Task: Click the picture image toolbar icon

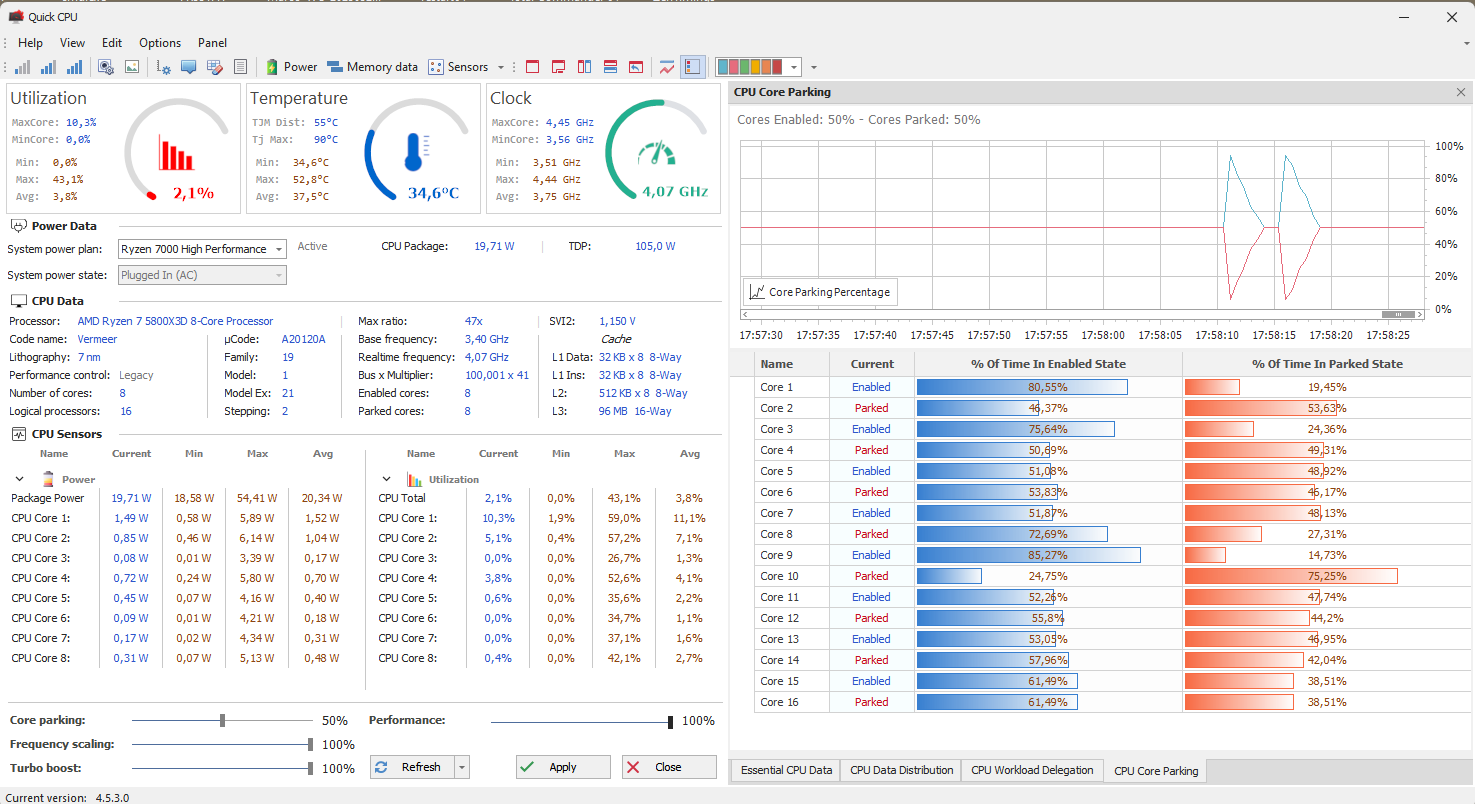Action: [x=131, y=67]
